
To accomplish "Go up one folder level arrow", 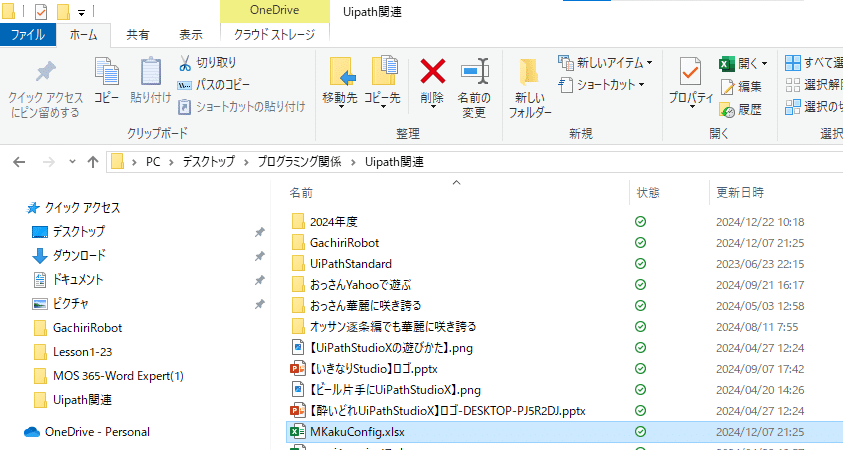I will click(93, 162).
